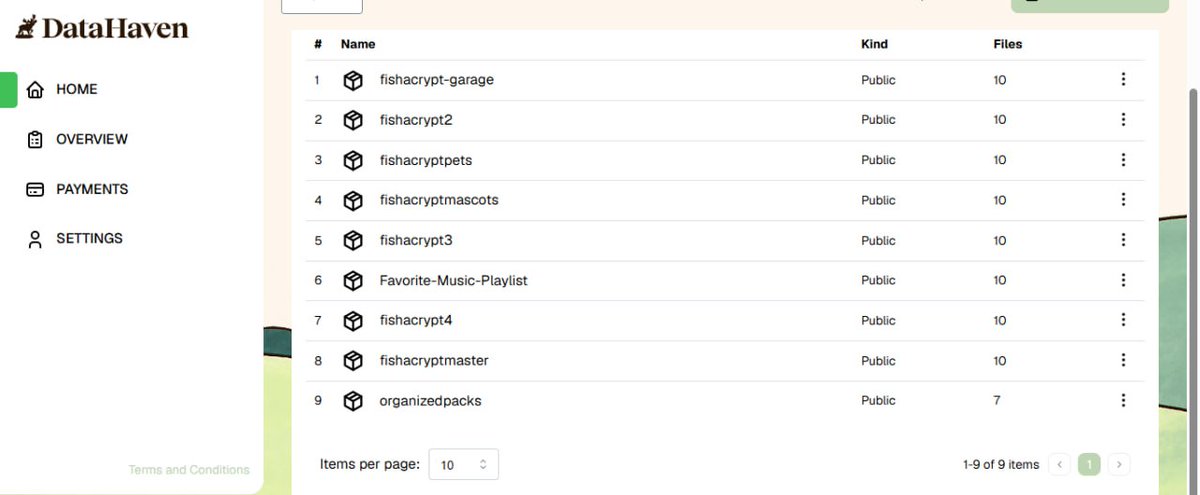Screen dimensions: 1200x495
Task: Go to the HOME section
Action: [77, 89]
